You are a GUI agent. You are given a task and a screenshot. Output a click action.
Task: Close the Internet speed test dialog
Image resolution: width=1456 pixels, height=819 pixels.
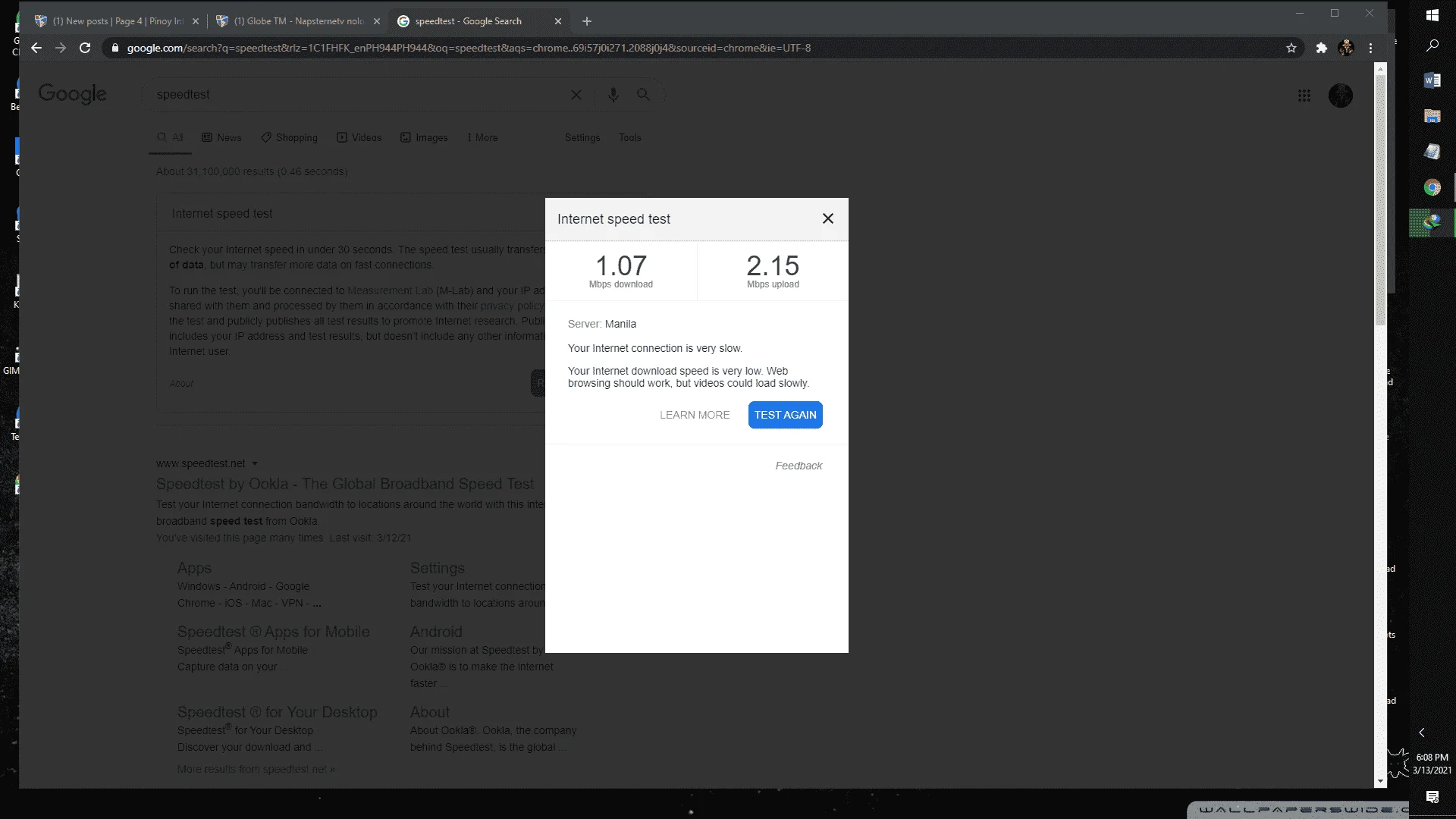click(828, 218)
